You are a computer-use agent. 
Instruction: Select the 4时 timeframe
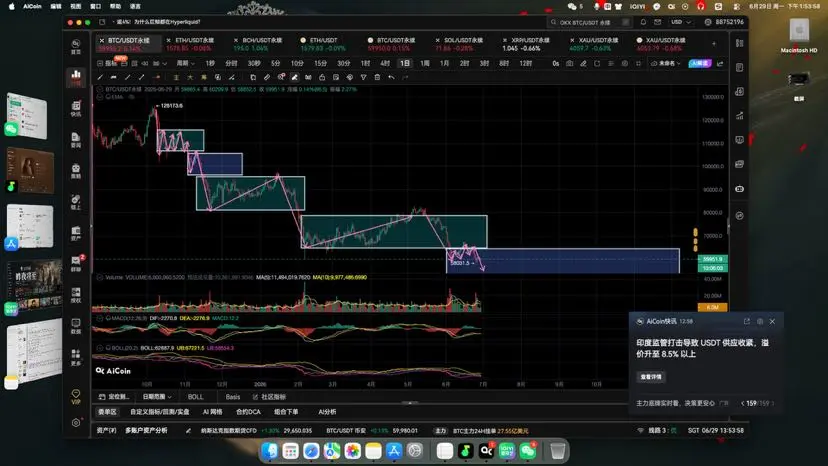point(385,63)
